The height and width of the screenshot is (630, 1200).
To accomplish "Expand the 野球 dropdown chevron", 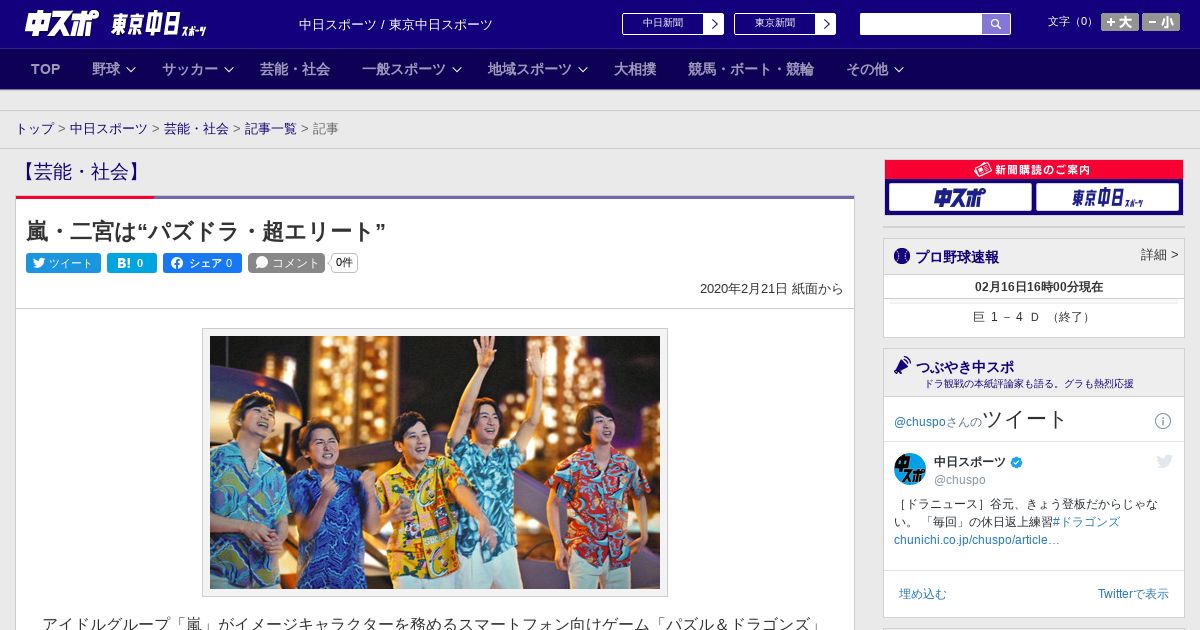I will click(x=131, y=70).
